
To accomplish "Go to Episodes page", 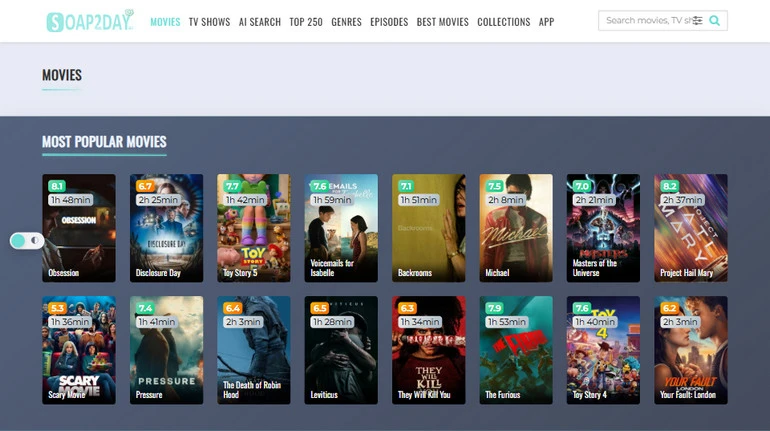I will click(x=389, y=22).
